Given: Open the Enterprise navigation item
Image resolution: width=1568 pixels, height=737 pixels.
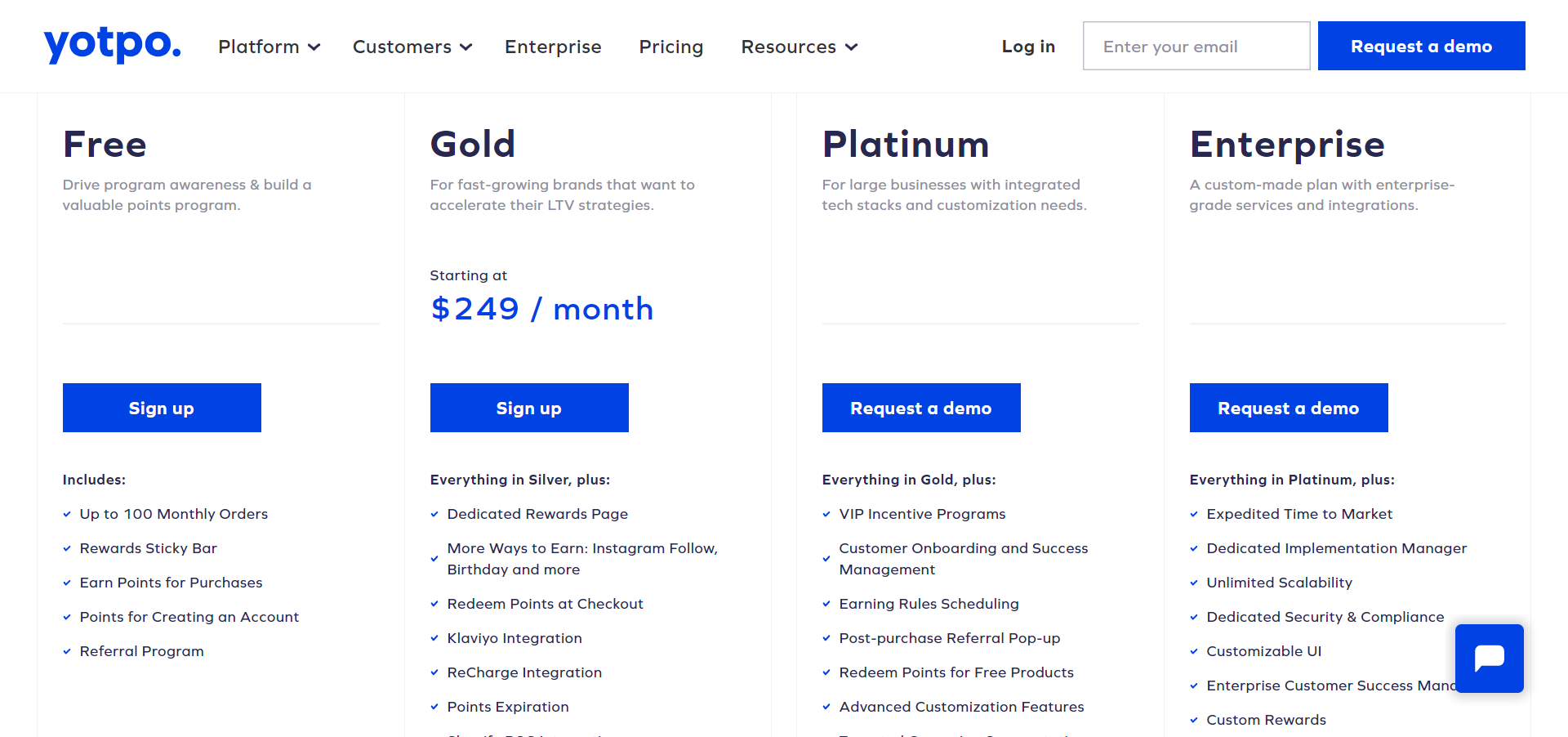Looking at the screenshot, I should (x=553, y=47).
